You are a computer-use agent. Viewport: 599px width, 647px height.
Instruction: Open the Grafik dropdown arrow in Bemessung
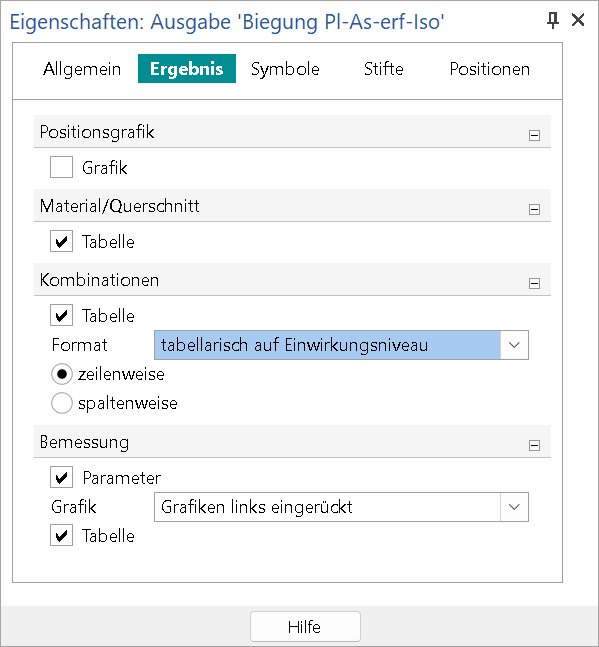point(514,507)
